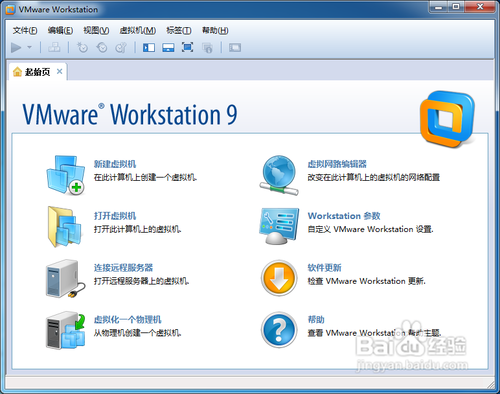
Task: Click the 打开虚拟机 folder icon
Action: click(65, 227)
